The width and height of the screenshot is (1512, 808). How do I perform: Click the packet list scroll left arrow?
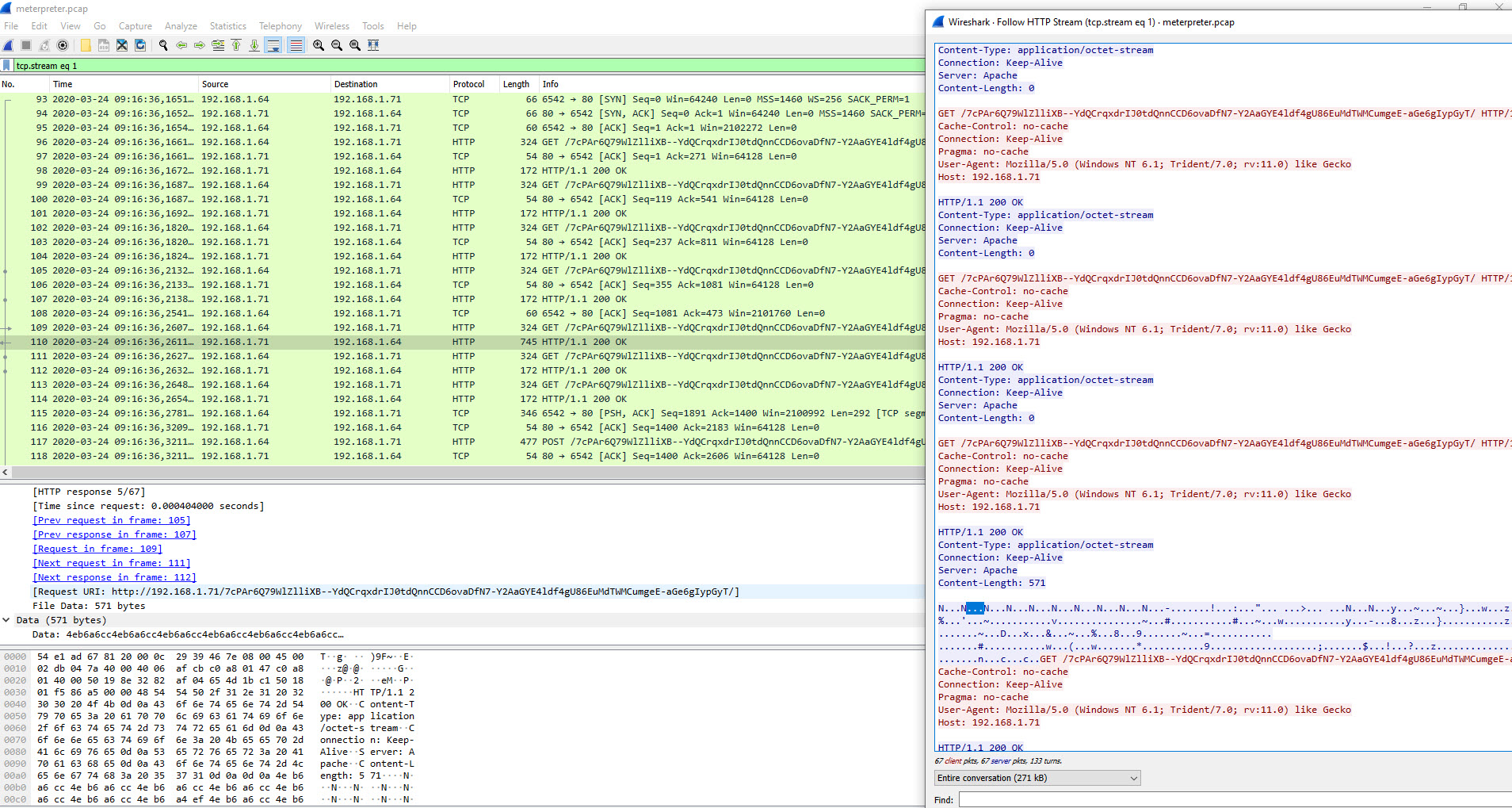(x=6, y=473)
